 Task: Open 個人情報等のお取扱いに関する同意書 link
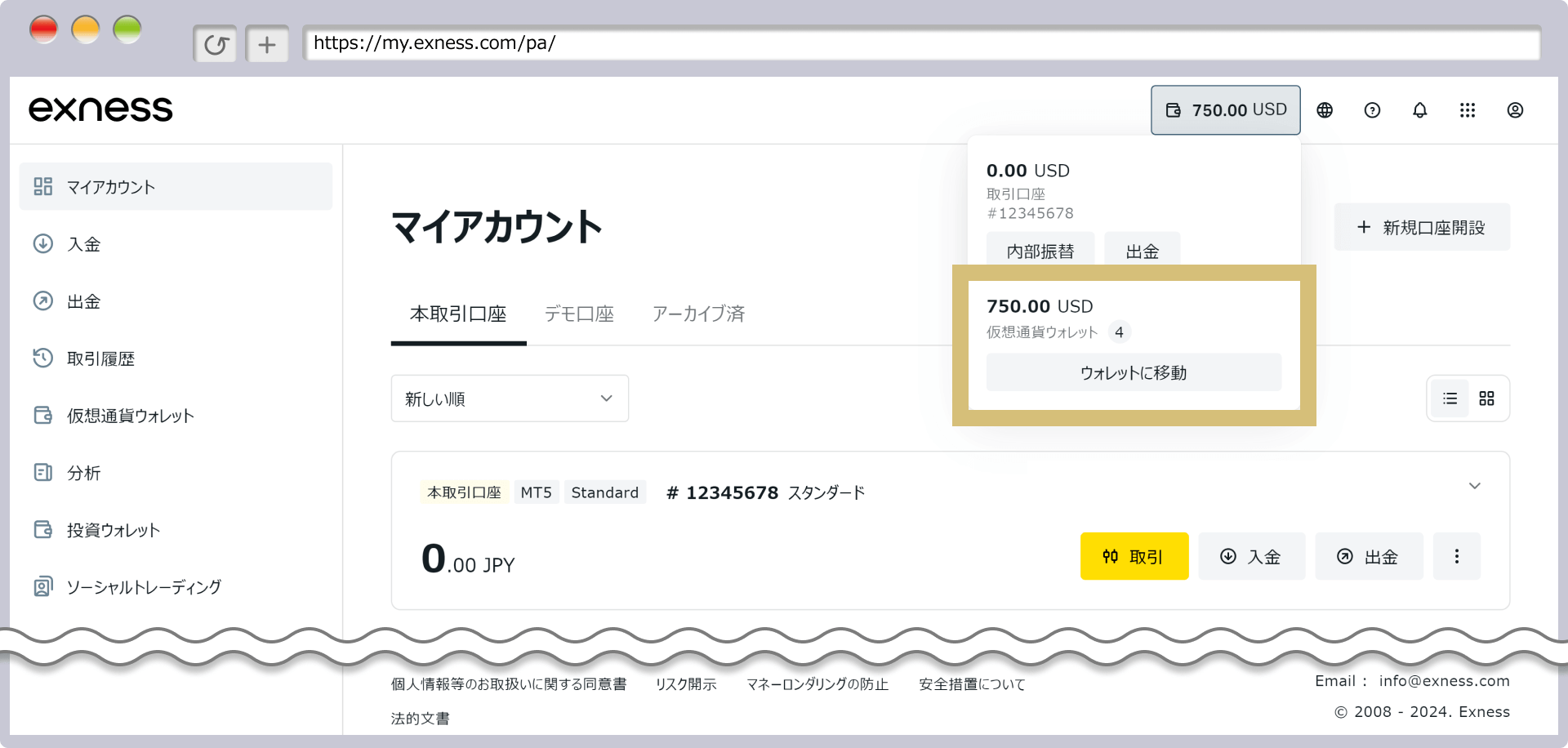pyautogui.click(x=509, y=684)
